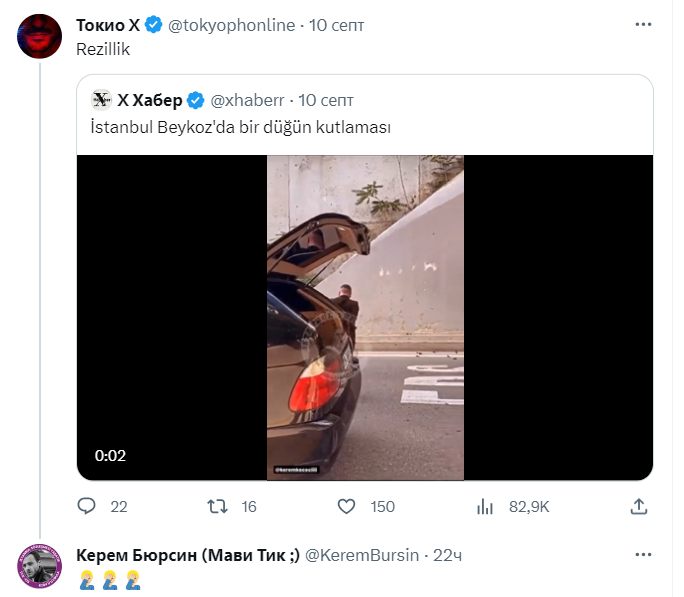Open Токио Х profile avatar
Image resolution: width=684 pixels, height=597 pixels.
click(40, 37)
